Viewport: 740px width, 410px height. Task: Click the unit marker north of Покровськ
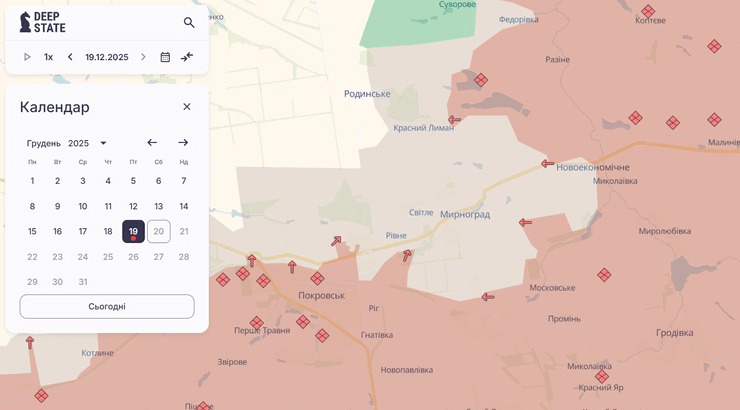(317, 278)
